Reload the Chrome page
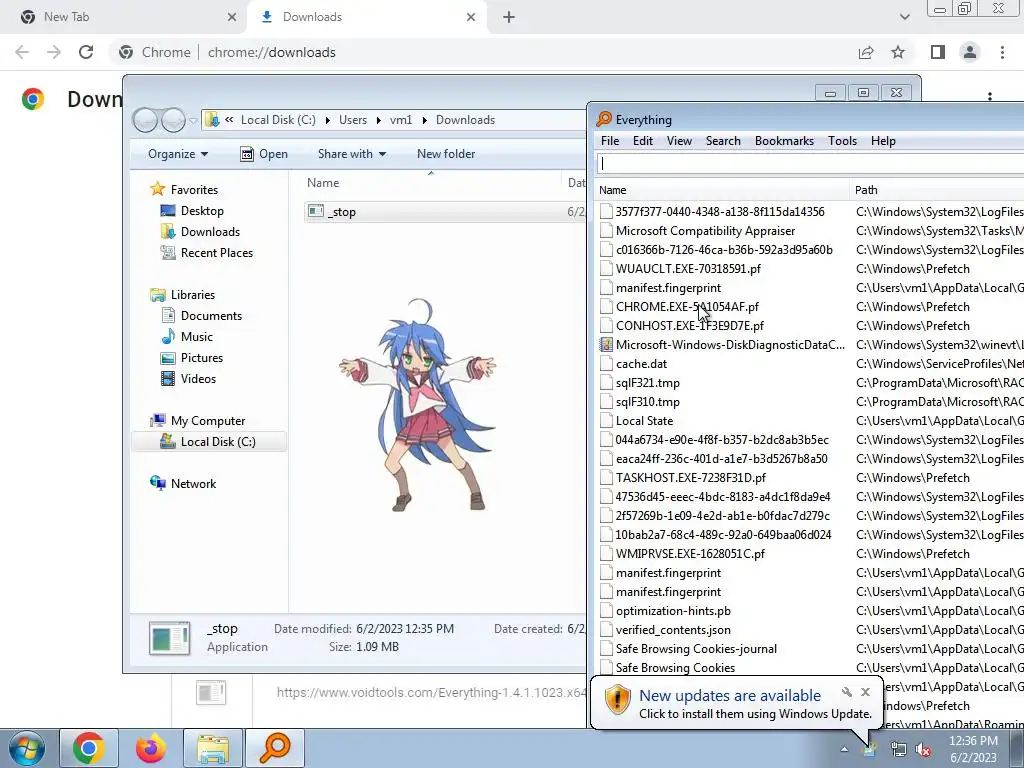This screenshot has width=1024, height=768. [86, 52]
